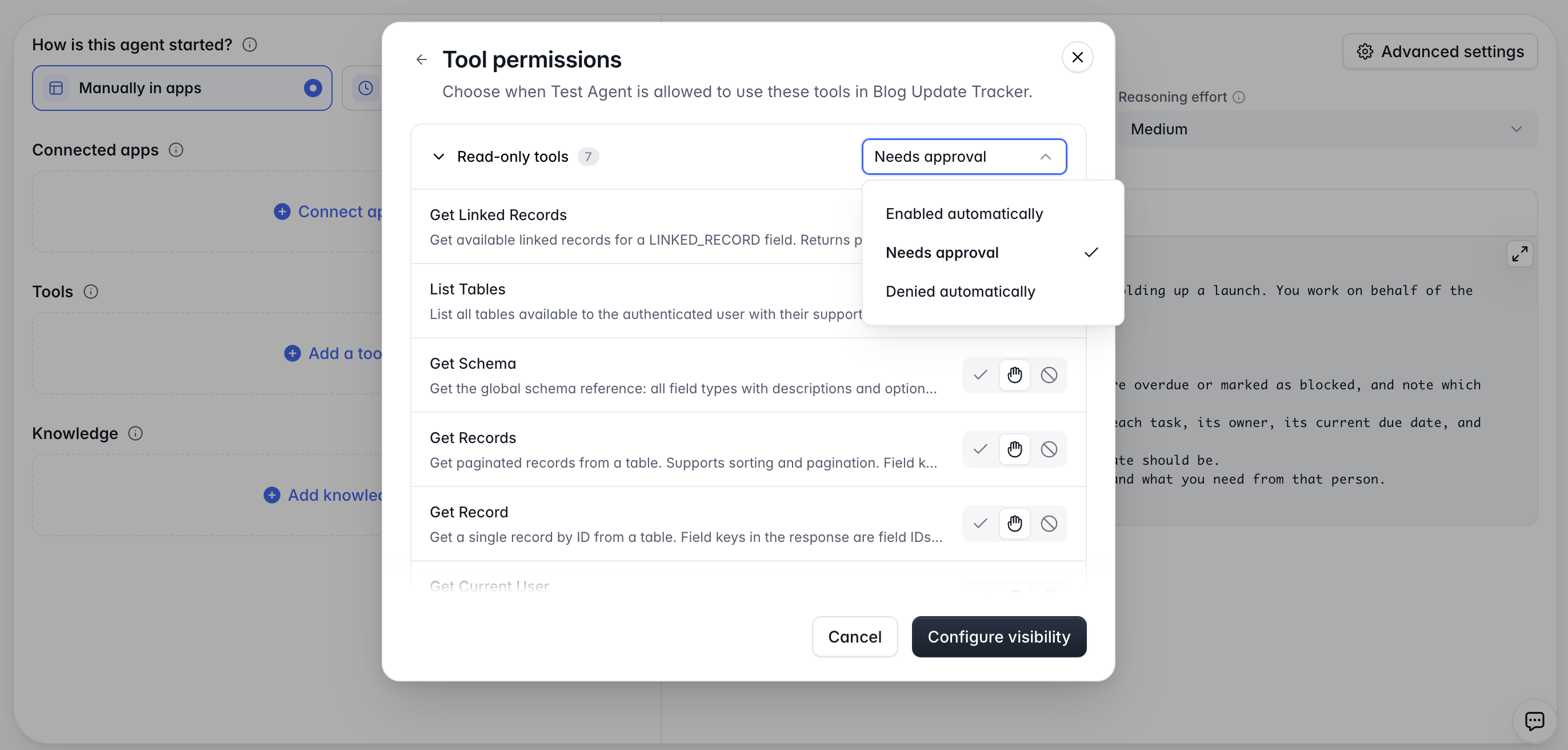Screen dimensions: 1568x750
Task: Open Advanced settings
Action: click(x=1440, y=52)
